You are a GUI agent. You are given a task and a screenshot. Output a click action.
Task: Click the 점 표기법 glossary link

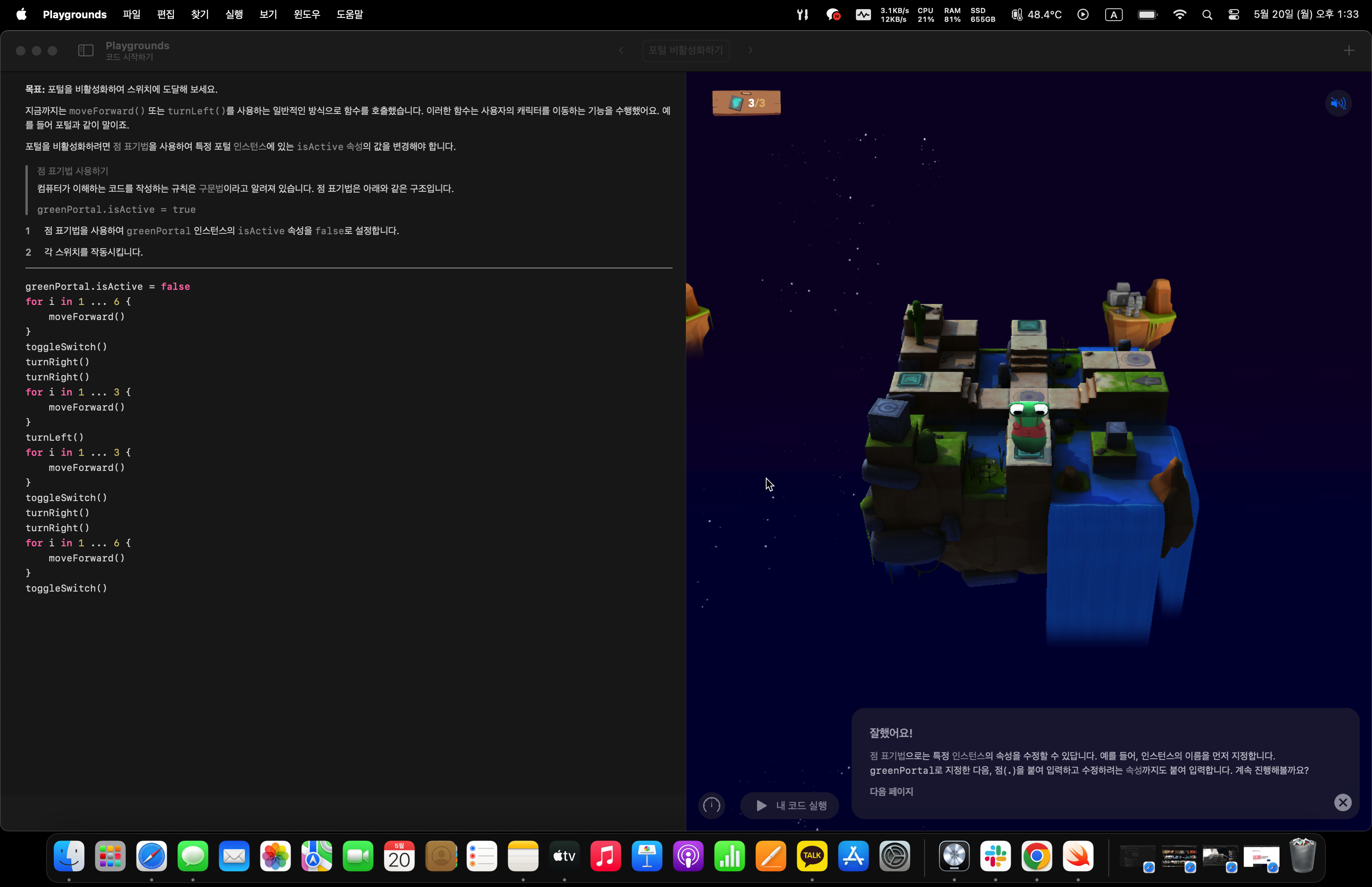pyautogui.click(x=131, y=146)
